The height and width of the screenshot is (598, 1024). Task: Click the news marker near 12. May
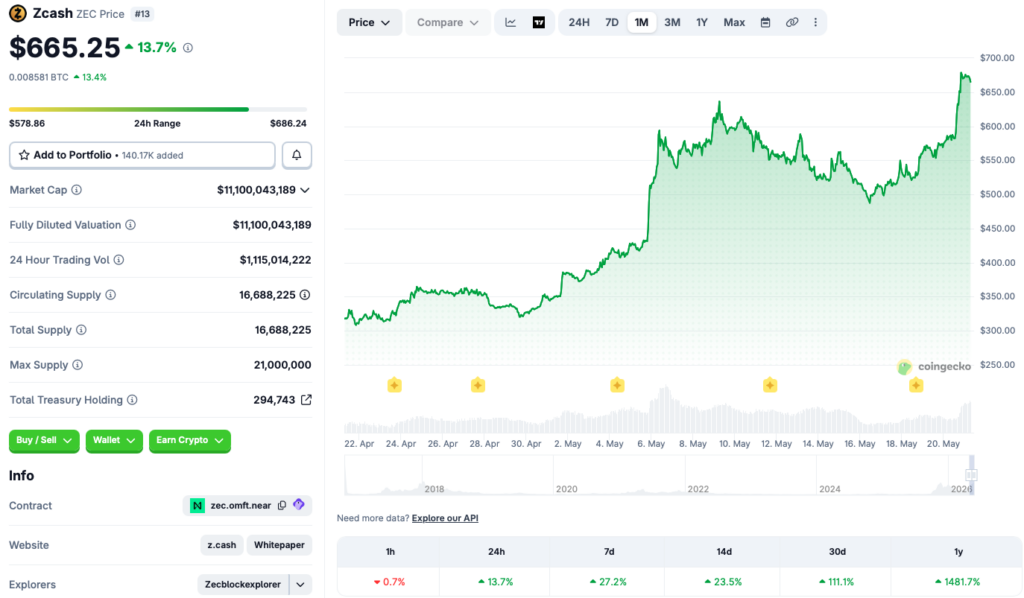770,385
